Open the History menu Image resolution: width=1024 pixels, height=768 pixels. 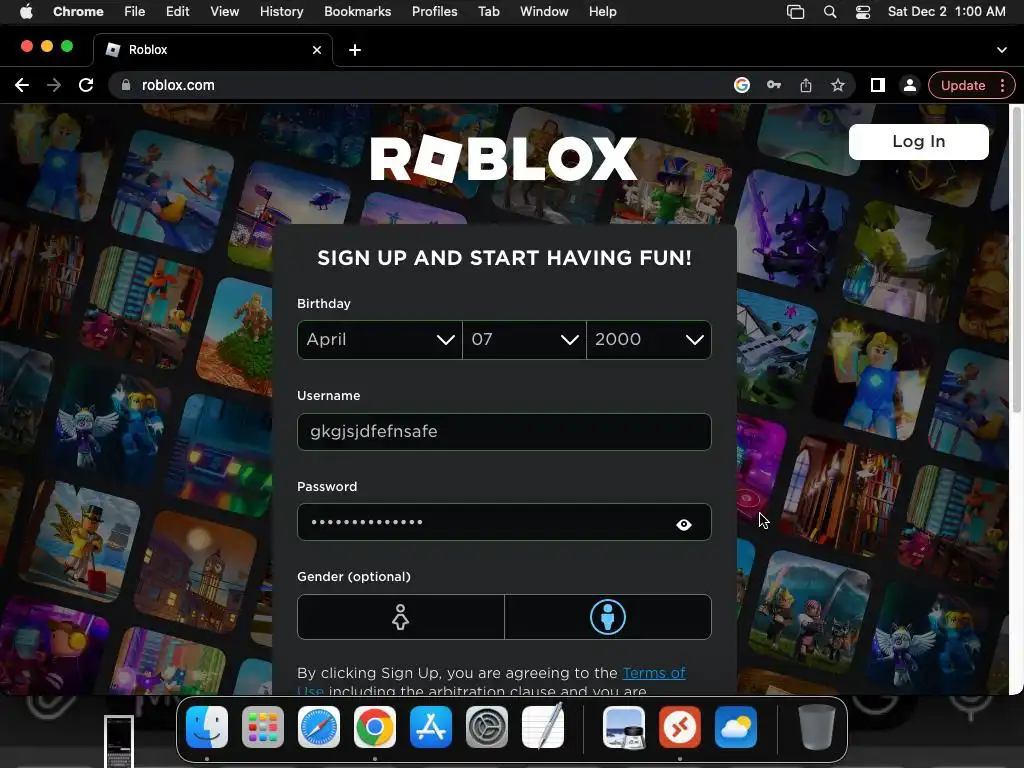(281, 12)
